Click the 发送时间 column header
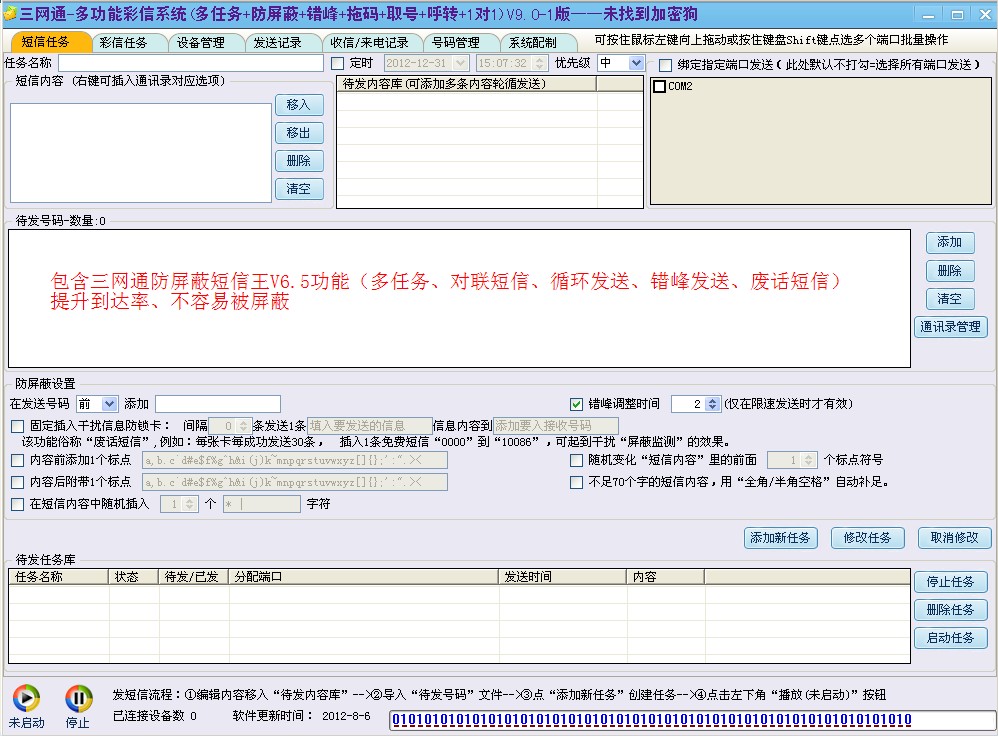Image resolution: width=998 pixels, height=736 pixels. (563, 577)
